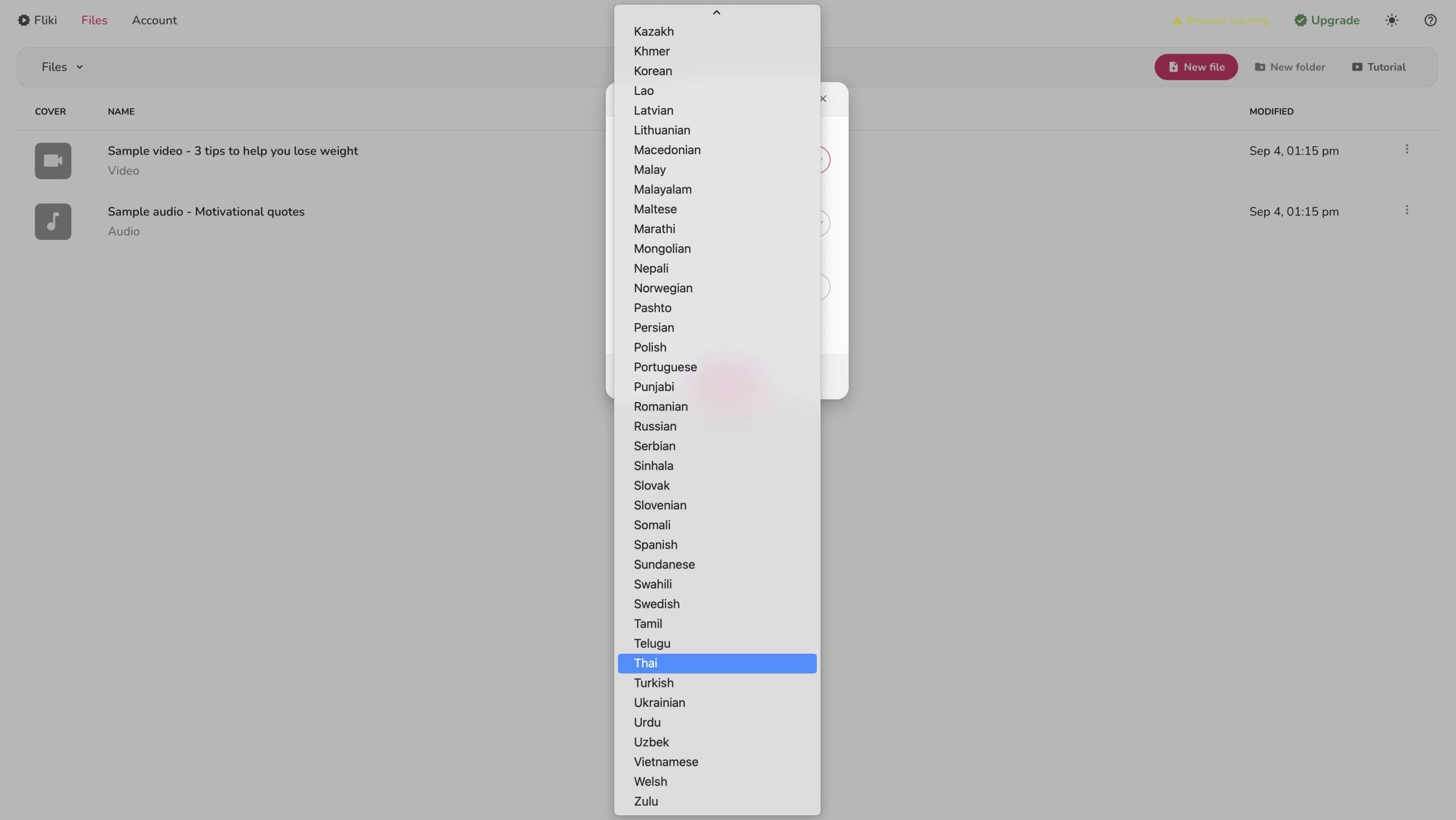Pick Korean from the language options
Screen dimensions: 1456x820
pos(653,71)
